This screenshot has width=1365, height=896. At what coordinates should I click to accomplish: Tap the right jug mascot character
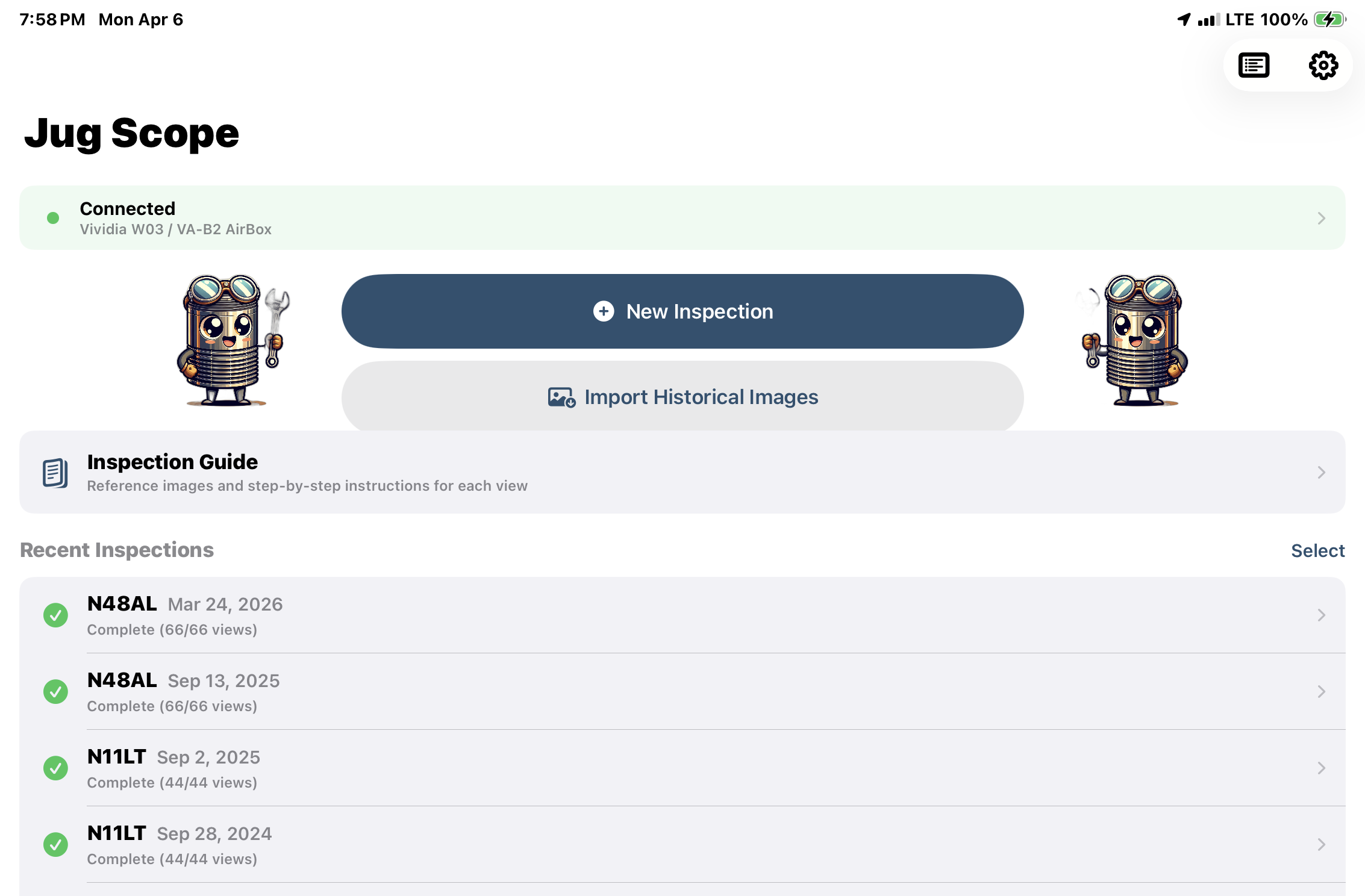click(1134, 340)
